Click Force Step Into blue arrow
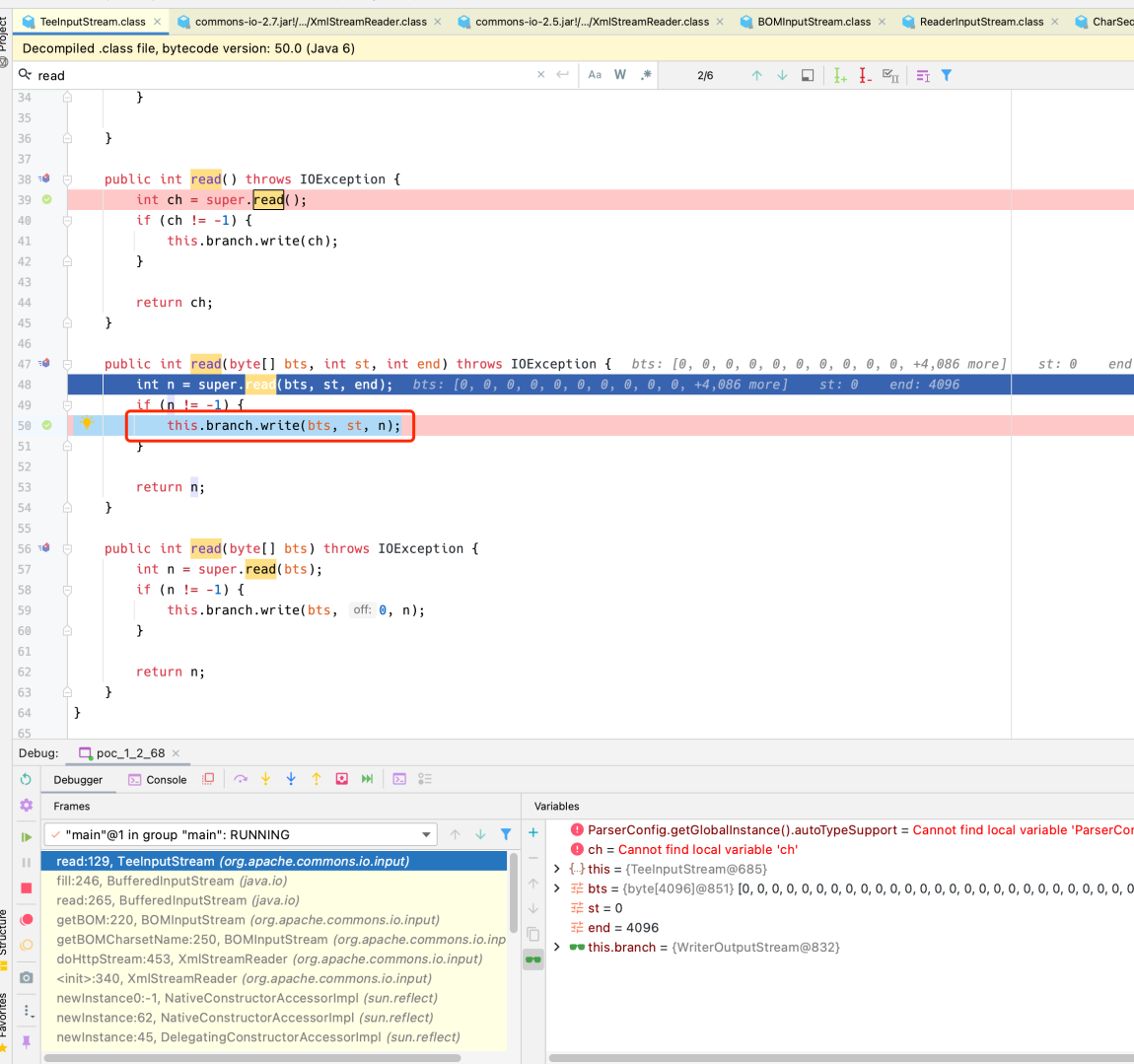This screenshot has height=1064, width=1134. pyautogui.click(x=291, y=779)
